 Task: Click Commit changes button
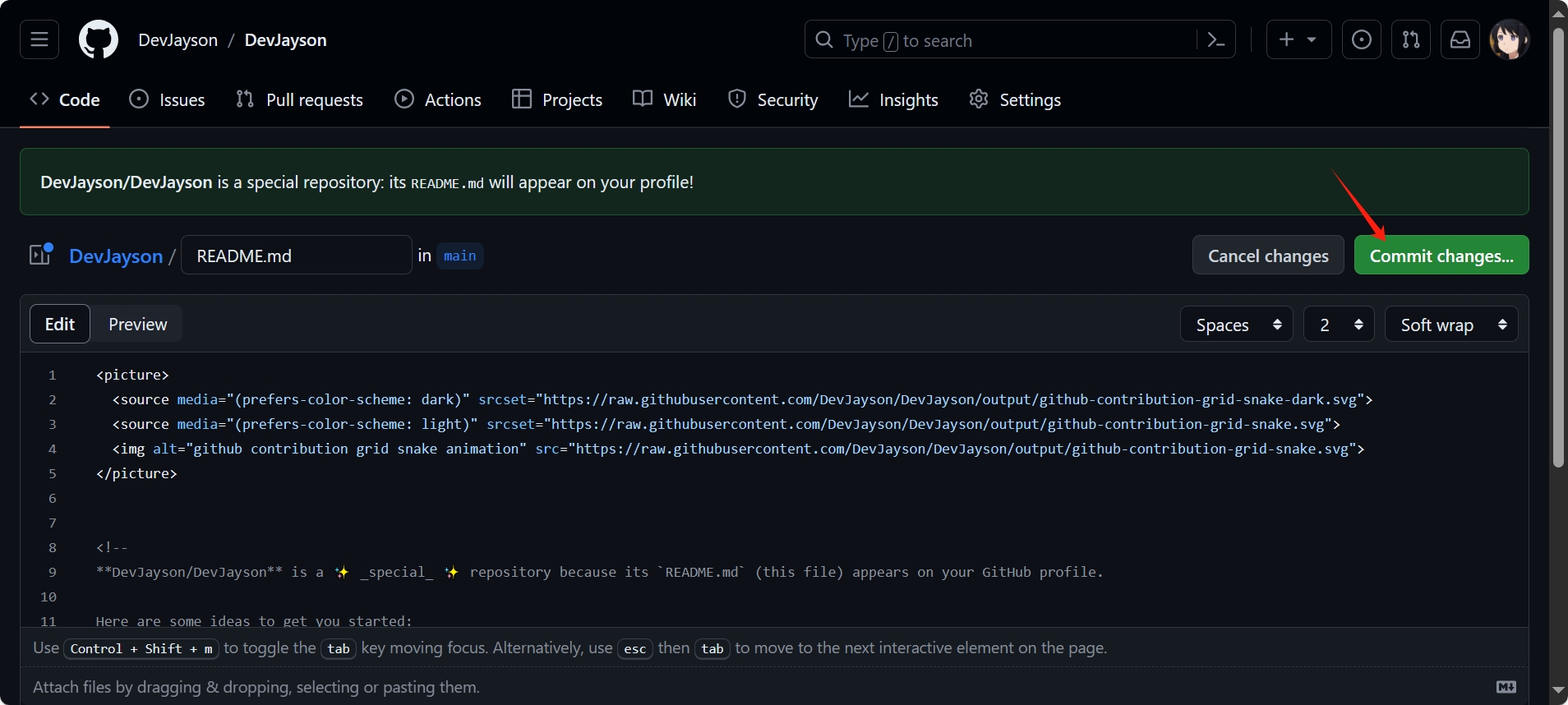(x=1441, y=256)
